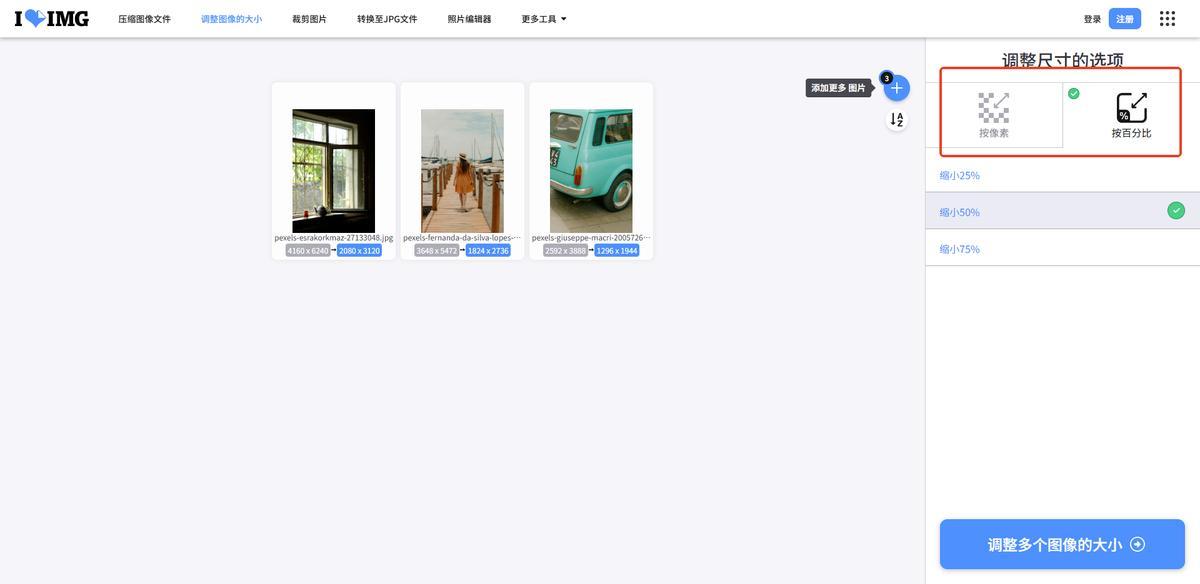Choose the 缩小25% option
This screenshot has width=1200, height=584.
pyautogui.click(x=959, y=175)
